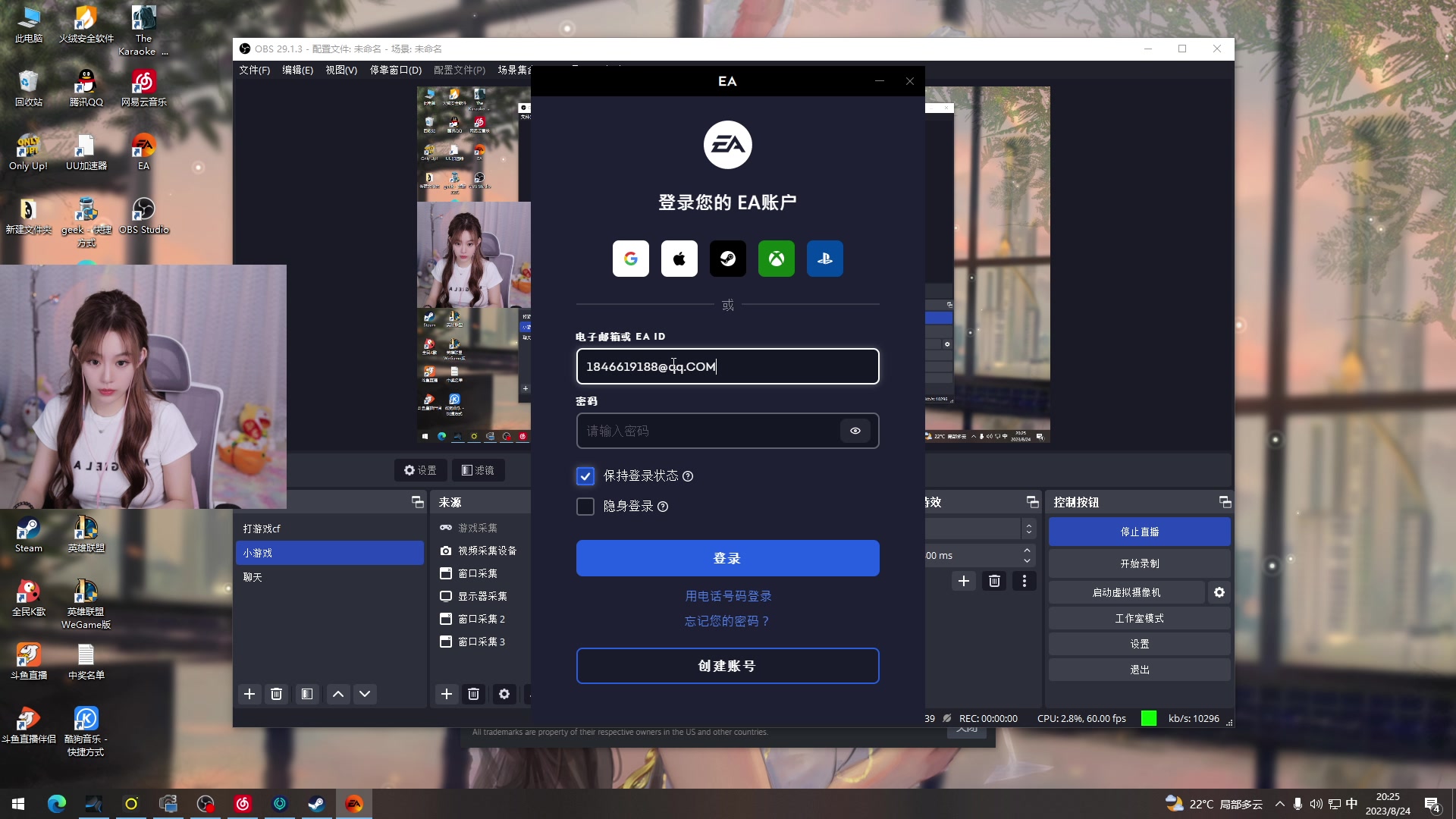Image resolution: width=1456 pixels, height=819 pixels.
Task: Delete transition with the trash icon
Action: tap(994, 581)
